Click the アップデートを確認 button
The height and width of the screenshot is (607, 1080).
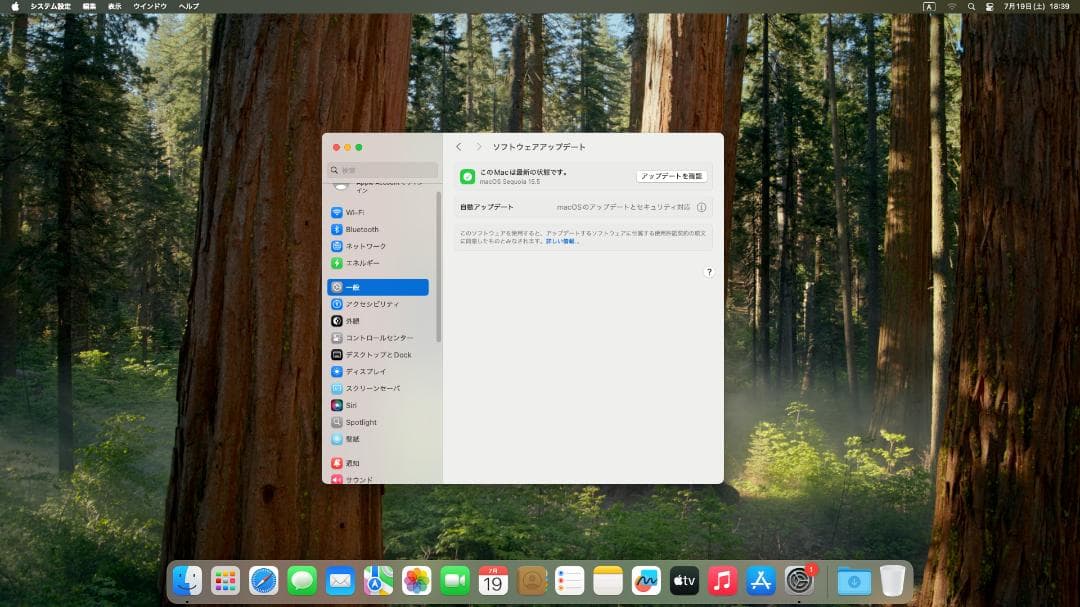[x=671, y=175]
